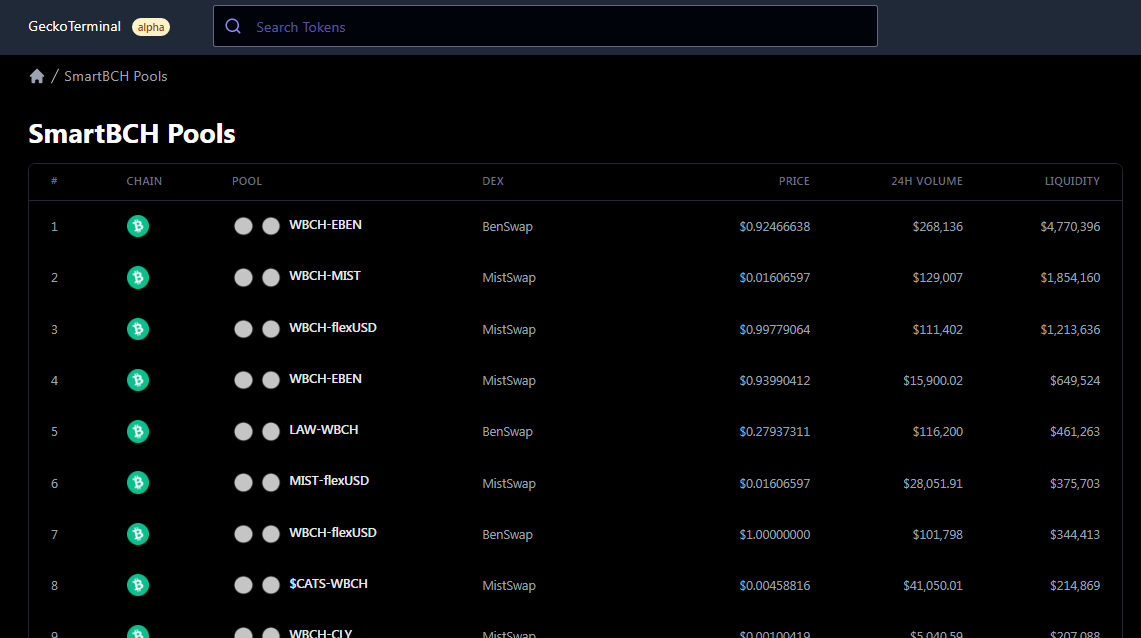Click price $1.00000000
Screen dimensions: 1141x638
click(774, 534)
